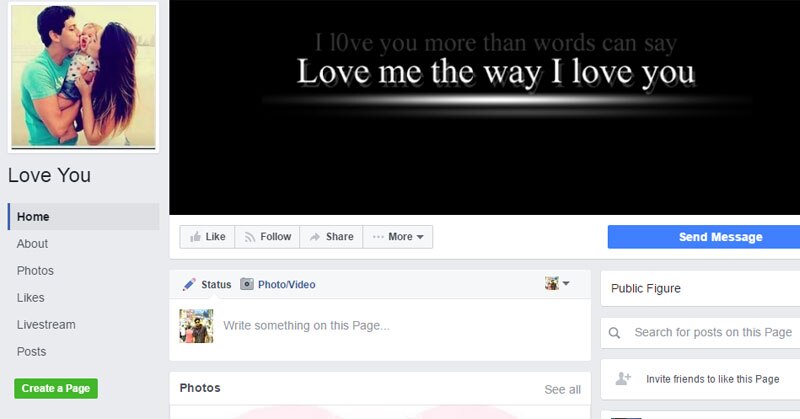Screen dimensions: 800x419
Task: Go to the About section
Action: [32, 243]
